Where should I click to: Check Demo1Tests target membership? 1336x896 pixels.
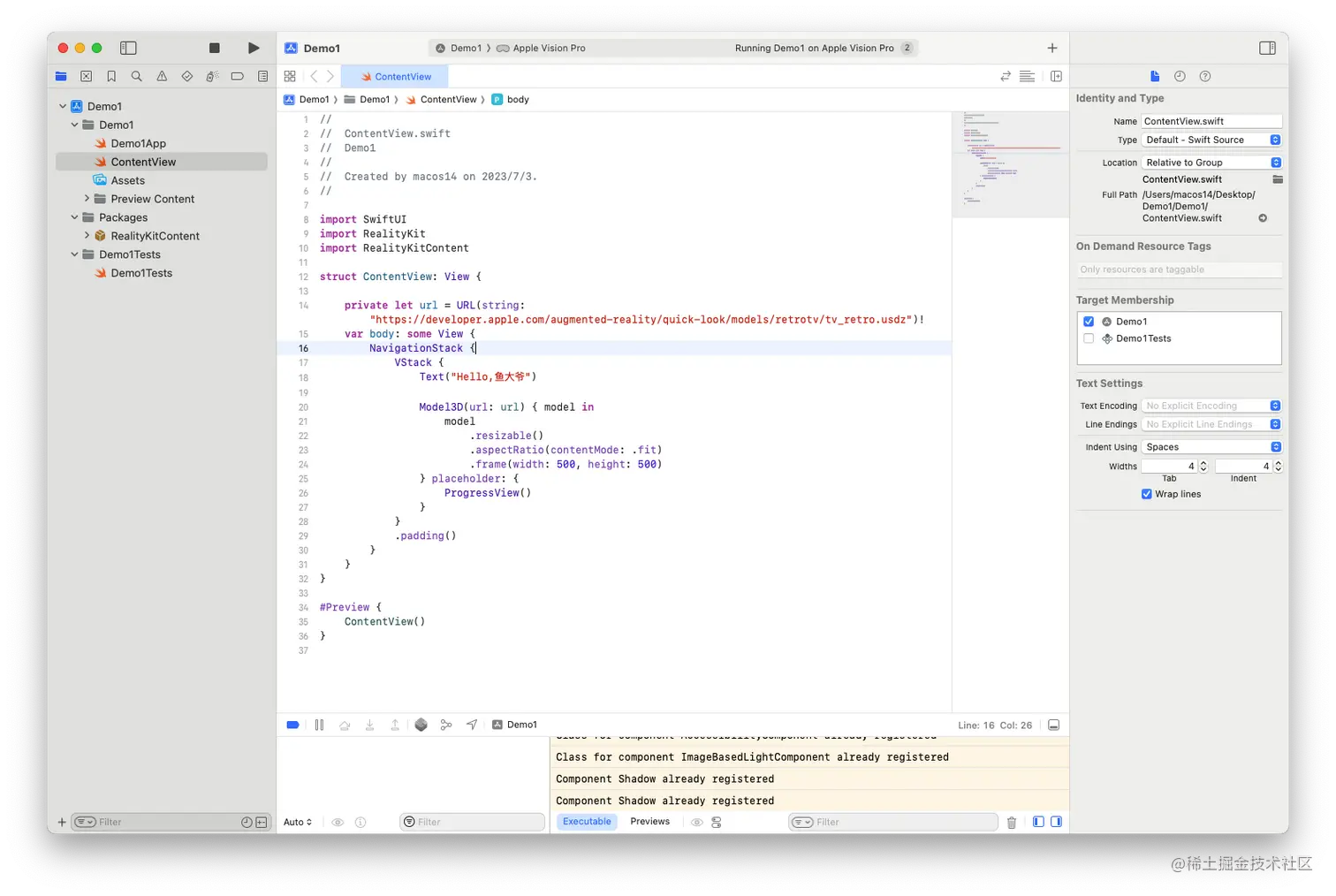(1089, 338)
